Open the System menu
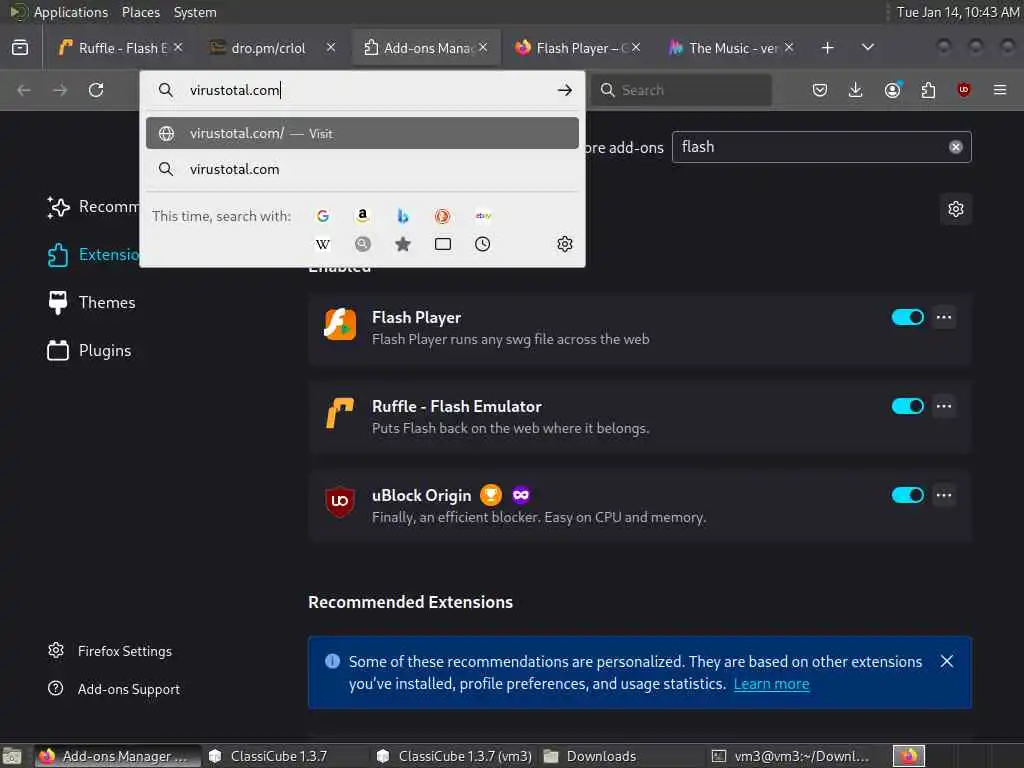 tap(195, 12)
